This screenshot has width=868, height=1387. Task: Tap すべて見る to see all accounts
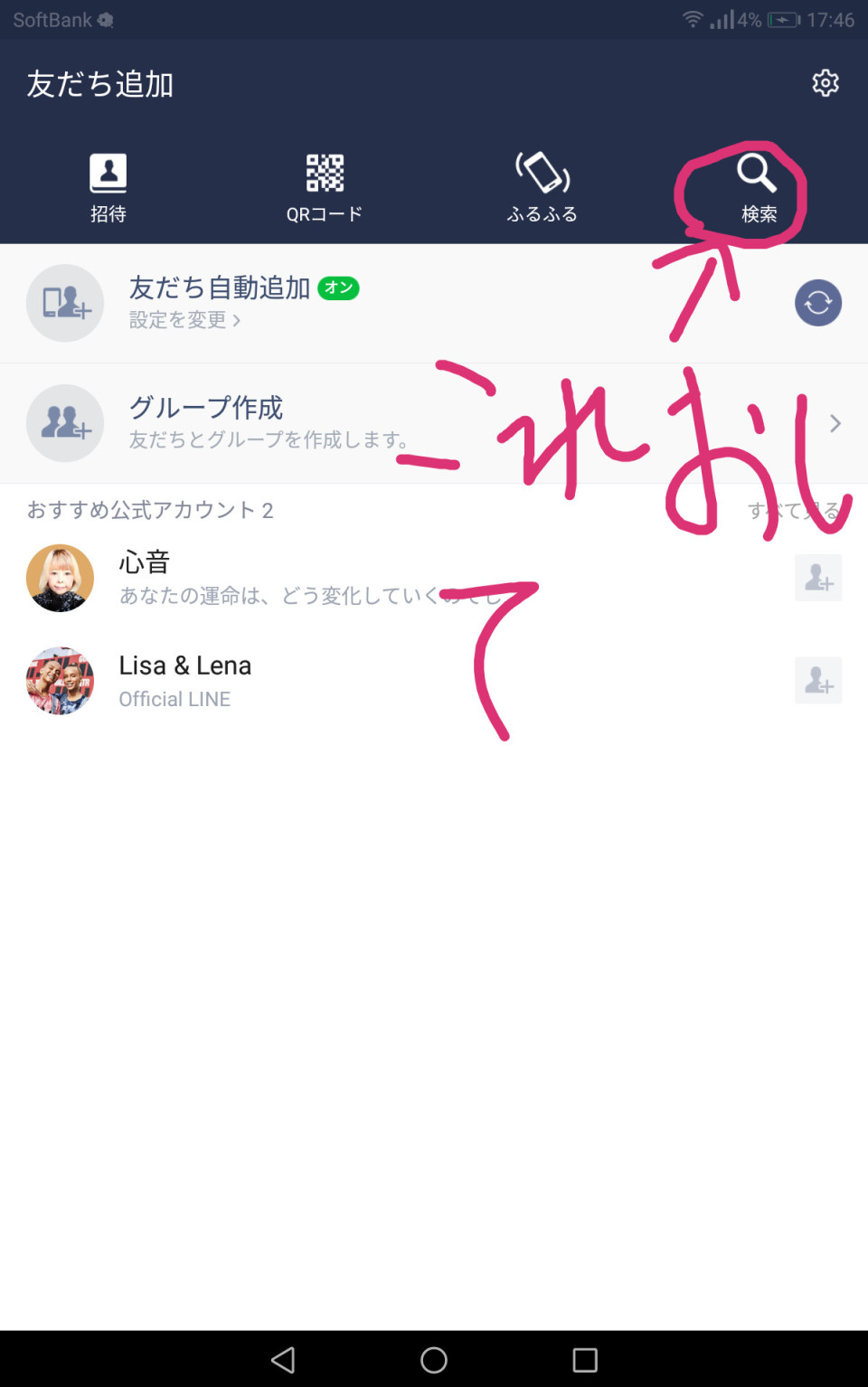click(x=794, y=511)
